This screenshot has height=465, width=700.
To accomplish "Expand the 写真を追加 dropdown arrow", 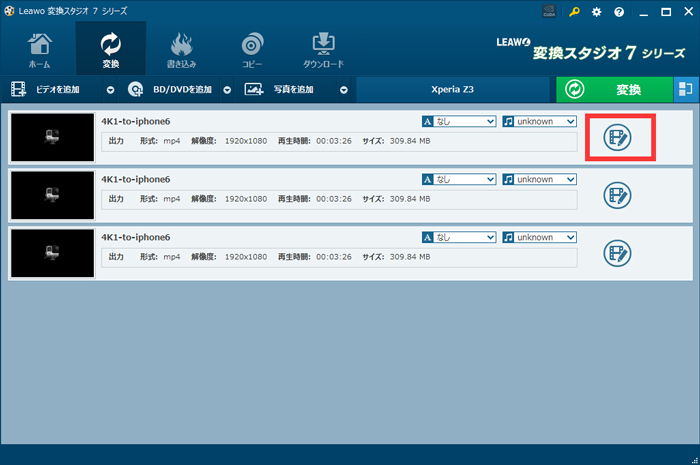I will click(x=343, y=90).
